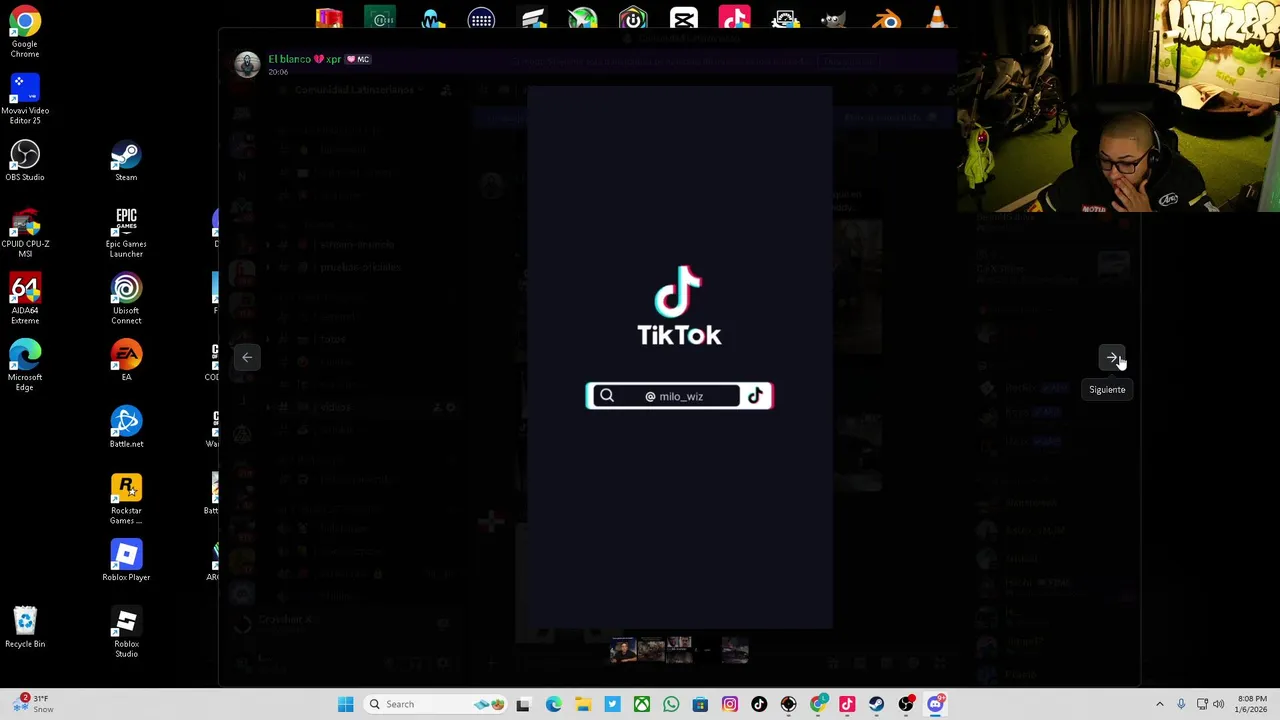The image size is (1280, 720).
Task: Switch to Discord from the taskbar
Action: coord(935,704)
